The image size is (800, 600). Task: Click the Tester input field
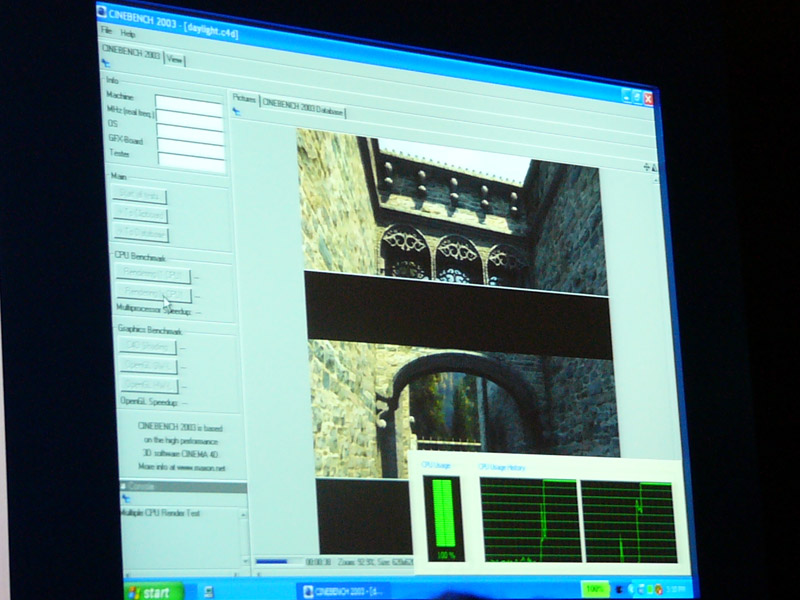pos(191,161)
